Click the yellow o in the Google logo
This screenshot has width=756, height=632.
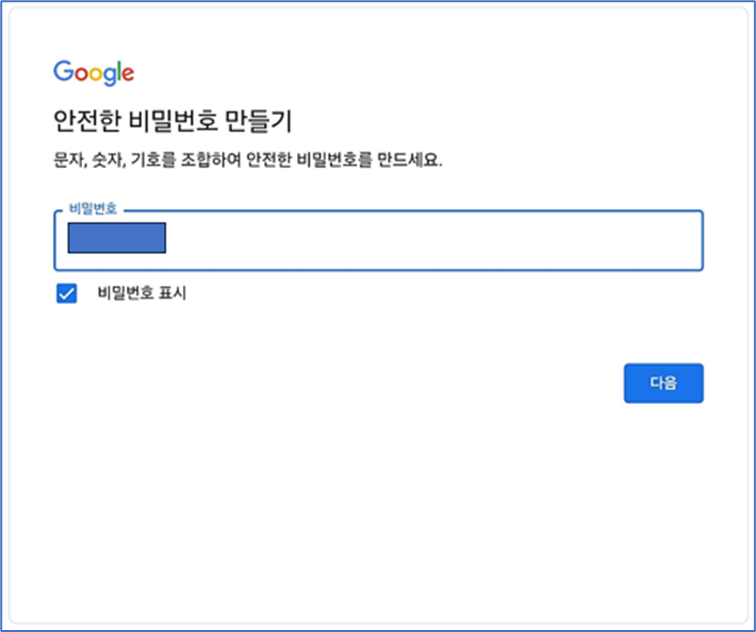pos(96,74)
